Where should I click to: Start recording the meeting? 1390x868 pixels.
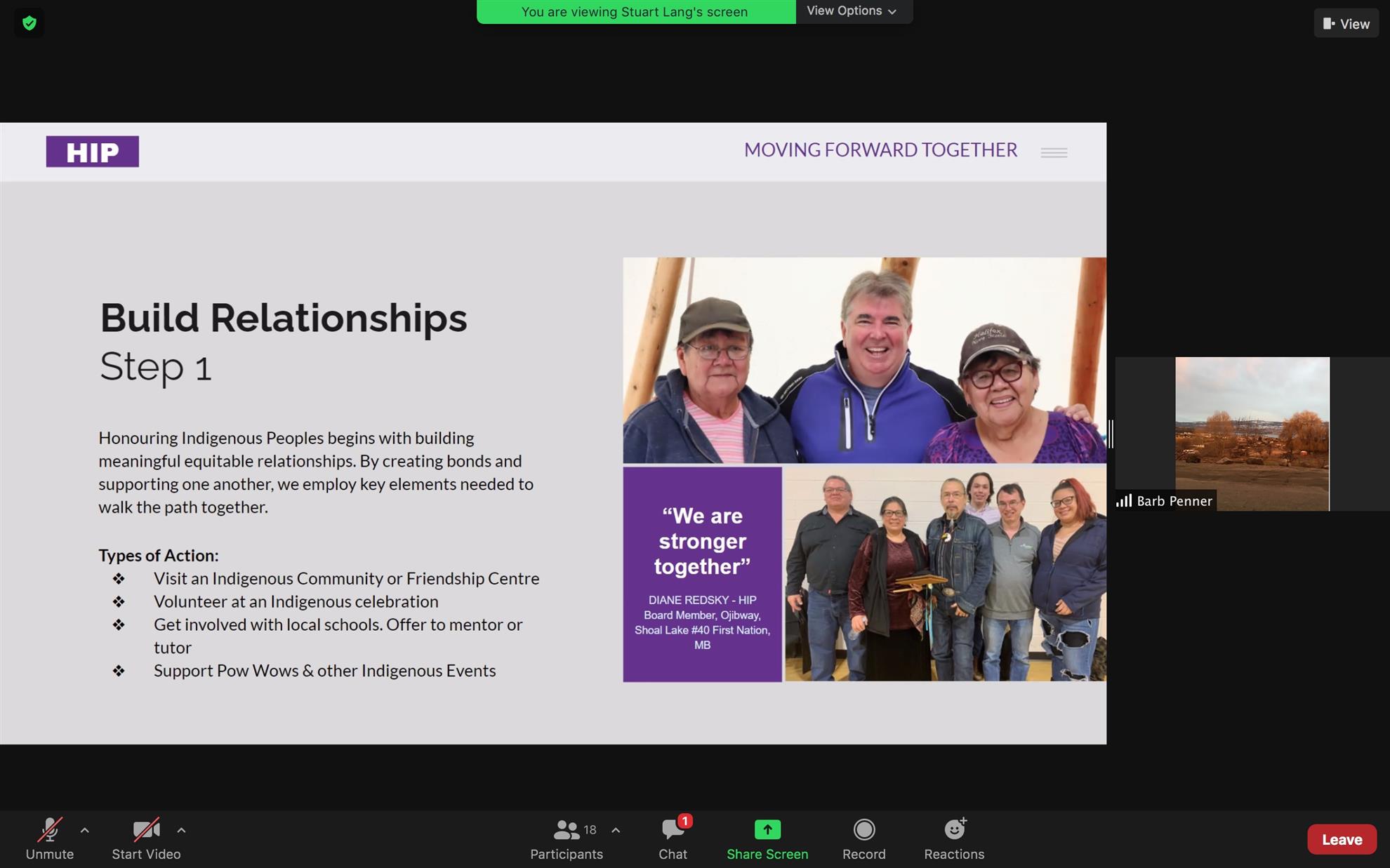click(863, 838)
